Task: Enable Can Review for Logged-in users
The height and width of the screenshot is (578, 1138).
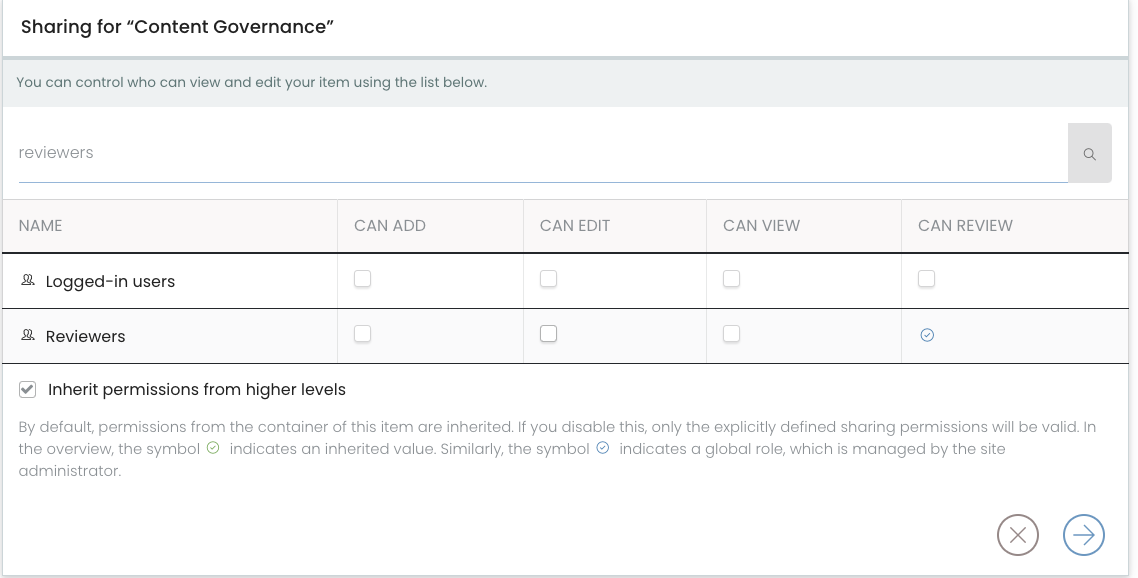Action: [927, 279]
